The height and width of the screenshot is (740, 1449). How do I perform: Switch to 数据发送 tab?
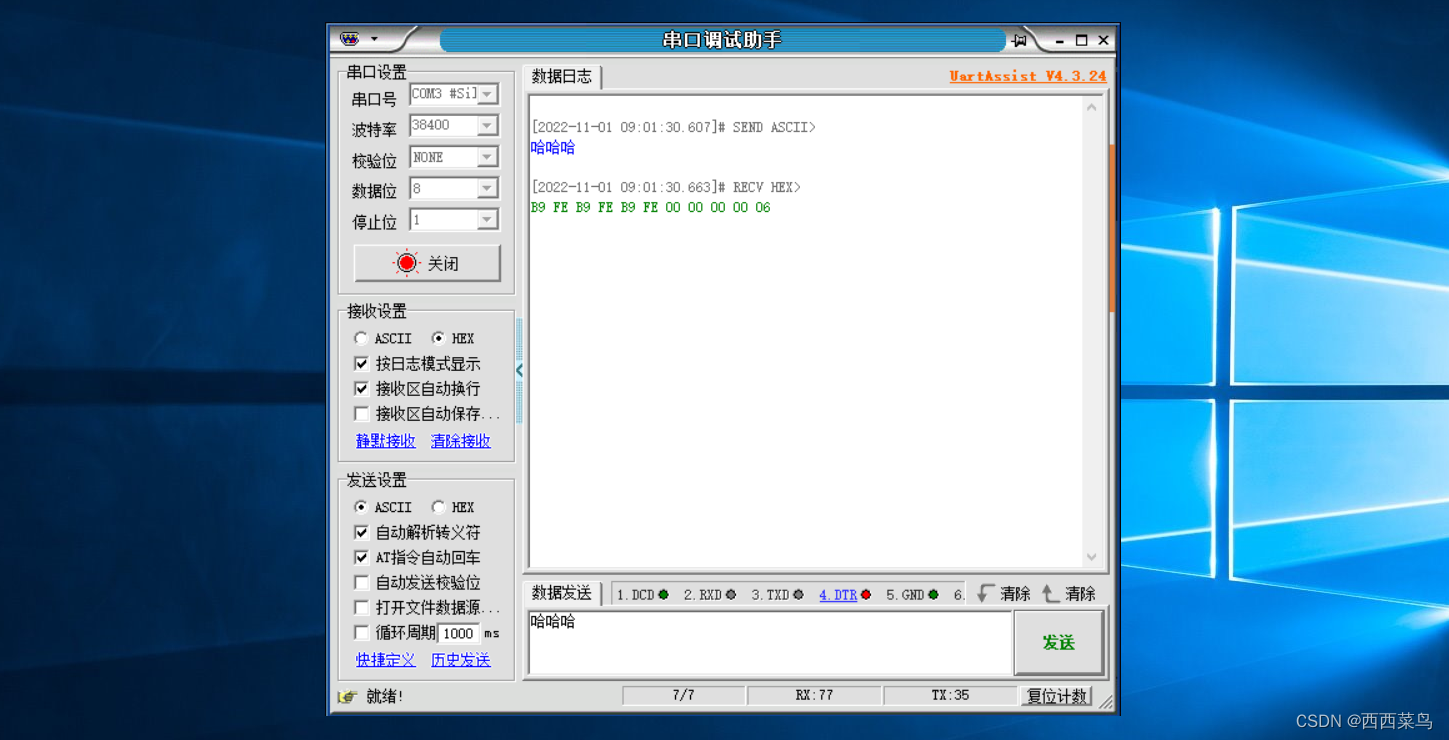tap(562, 593)
